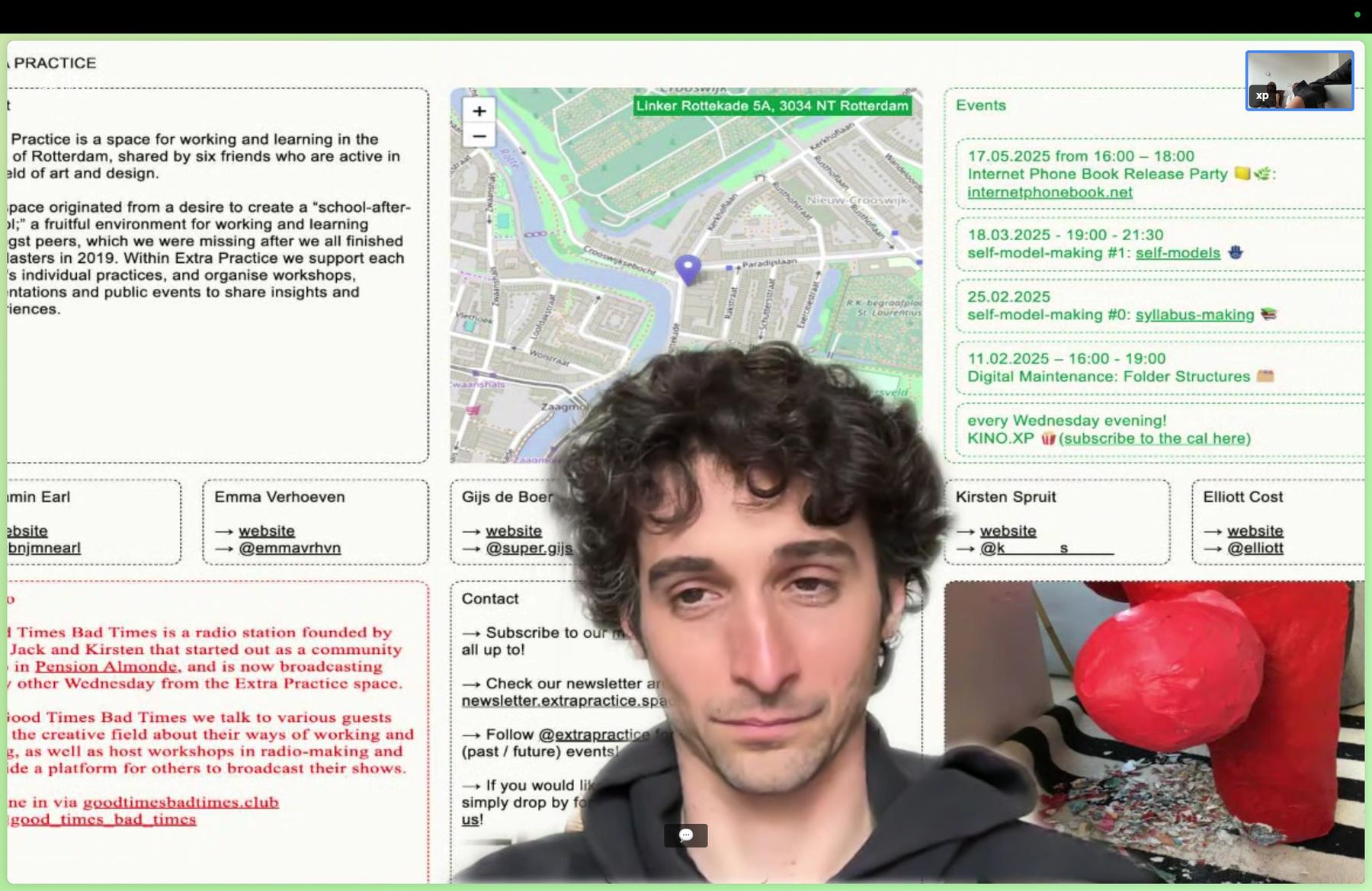Zoom in on the map
Image resolution: width=1372 pixels, height=891 pixels.
pyautogui.click(x=479, y=111)
